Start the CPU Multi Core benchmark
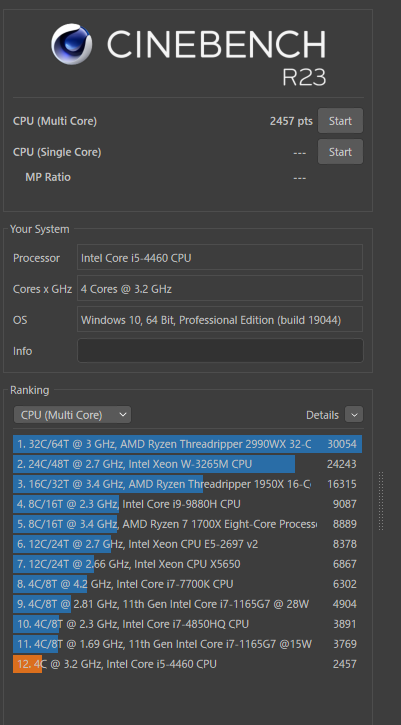The image size is (401, 725). (x=340, y=121)
